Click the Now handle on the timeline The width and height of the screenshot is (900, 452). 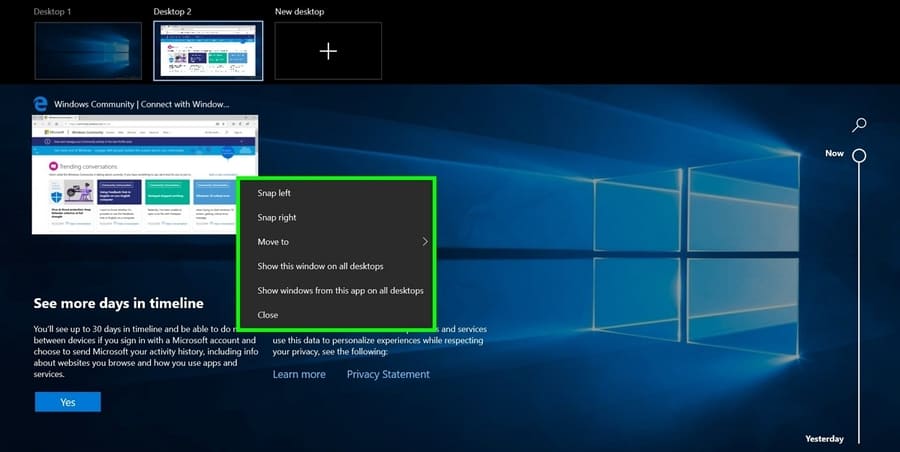[859, 155]
